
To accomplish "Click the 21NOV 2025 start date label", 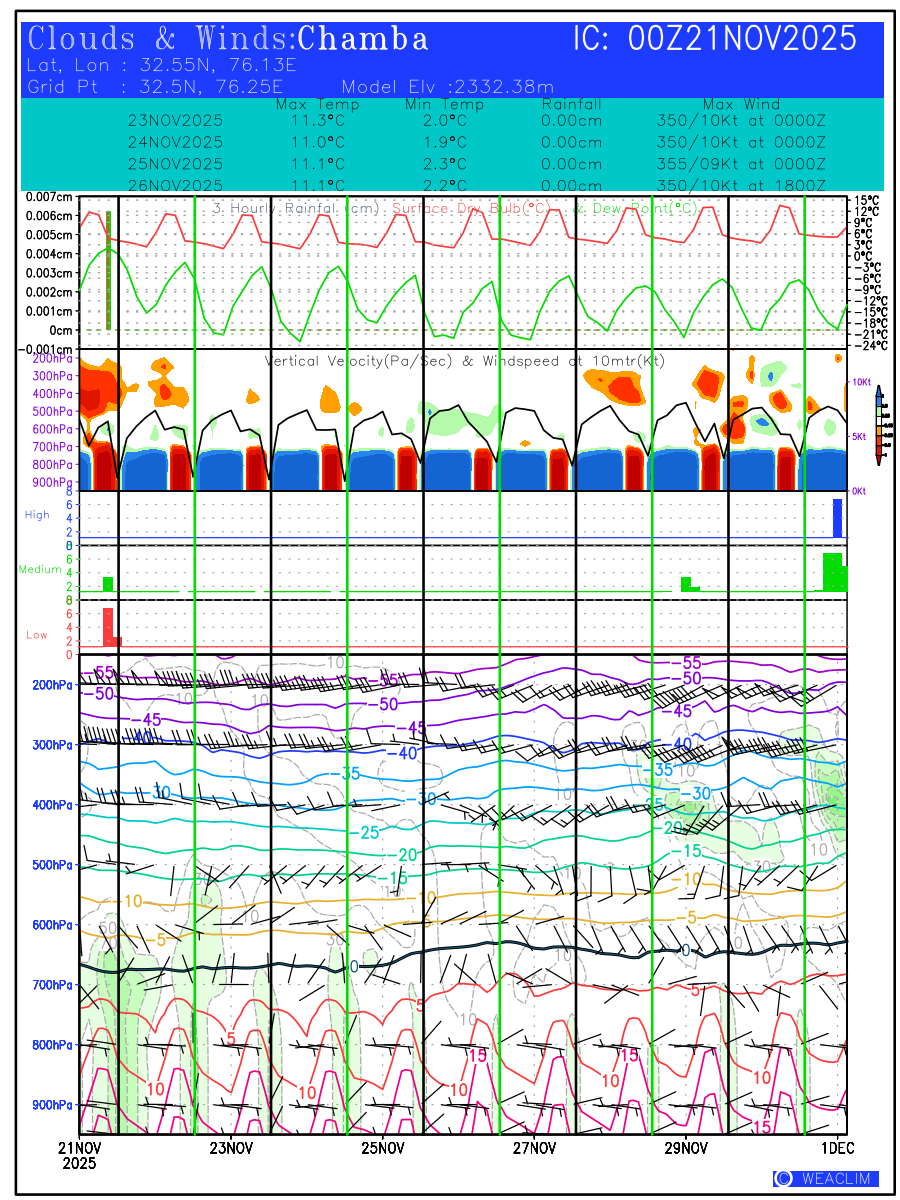I will 78,1155.
